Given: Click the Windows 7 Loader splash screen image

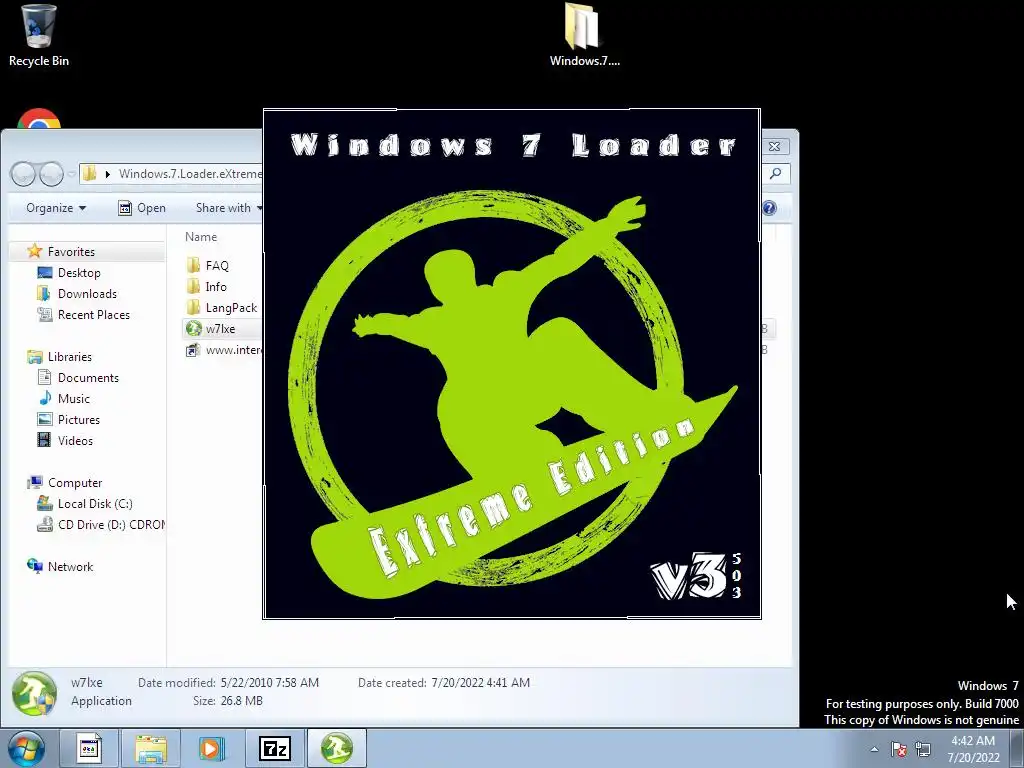Looking at the screenshot, I should [512, 364].
